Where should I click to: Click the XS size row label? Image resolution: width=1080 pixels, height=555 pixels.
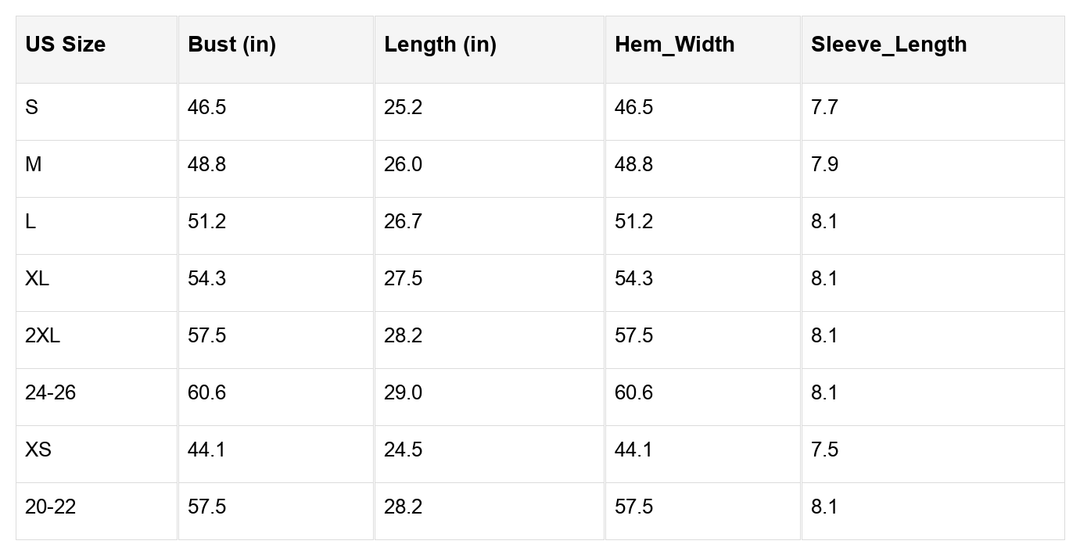coord(38,449)
